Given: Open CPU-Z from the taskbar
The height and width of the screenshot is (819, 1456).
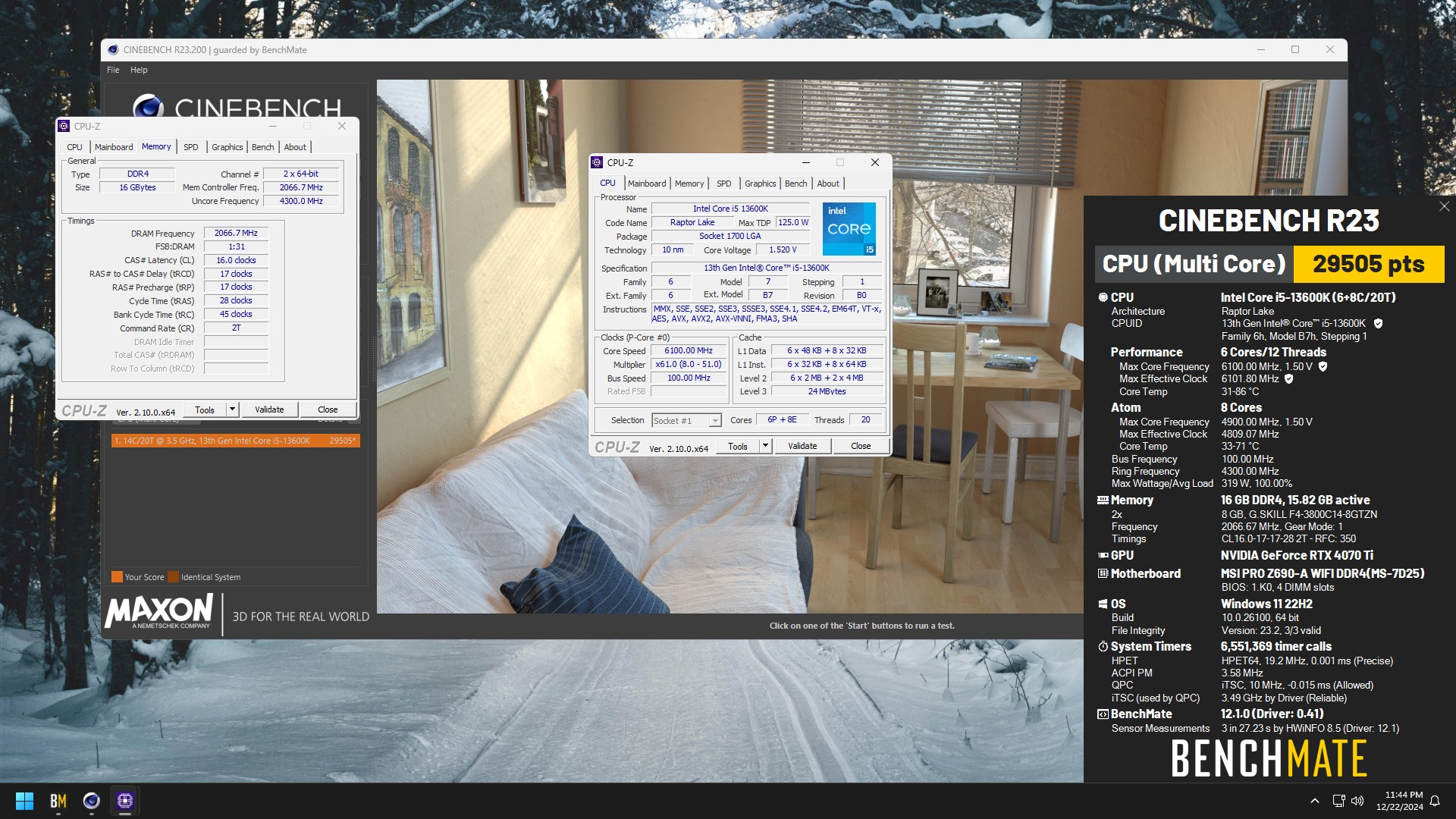Looking at the screenshot, I should [x=125, y=801].
